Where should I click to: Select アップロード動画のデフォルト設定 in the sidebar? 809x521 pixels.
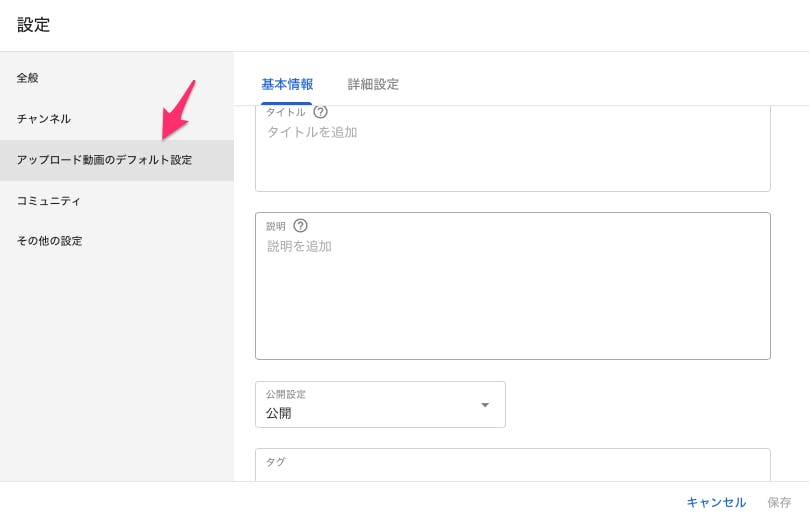104,160
